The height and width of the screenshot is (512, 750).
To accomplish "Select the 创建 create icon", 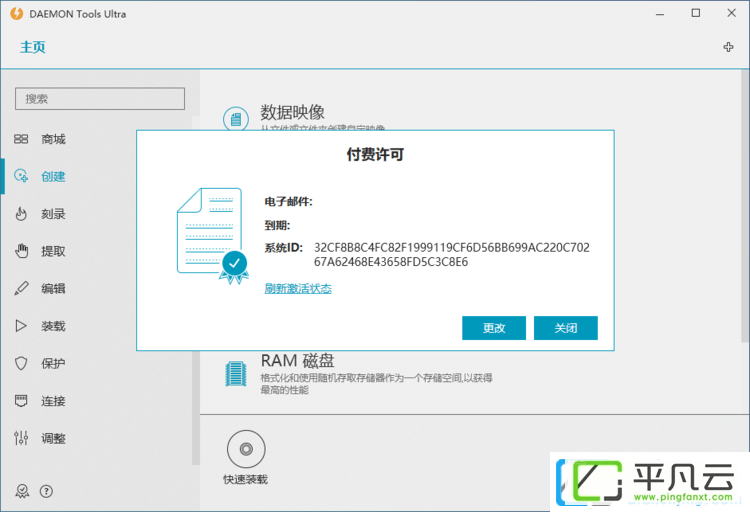I will coord(21,176).
